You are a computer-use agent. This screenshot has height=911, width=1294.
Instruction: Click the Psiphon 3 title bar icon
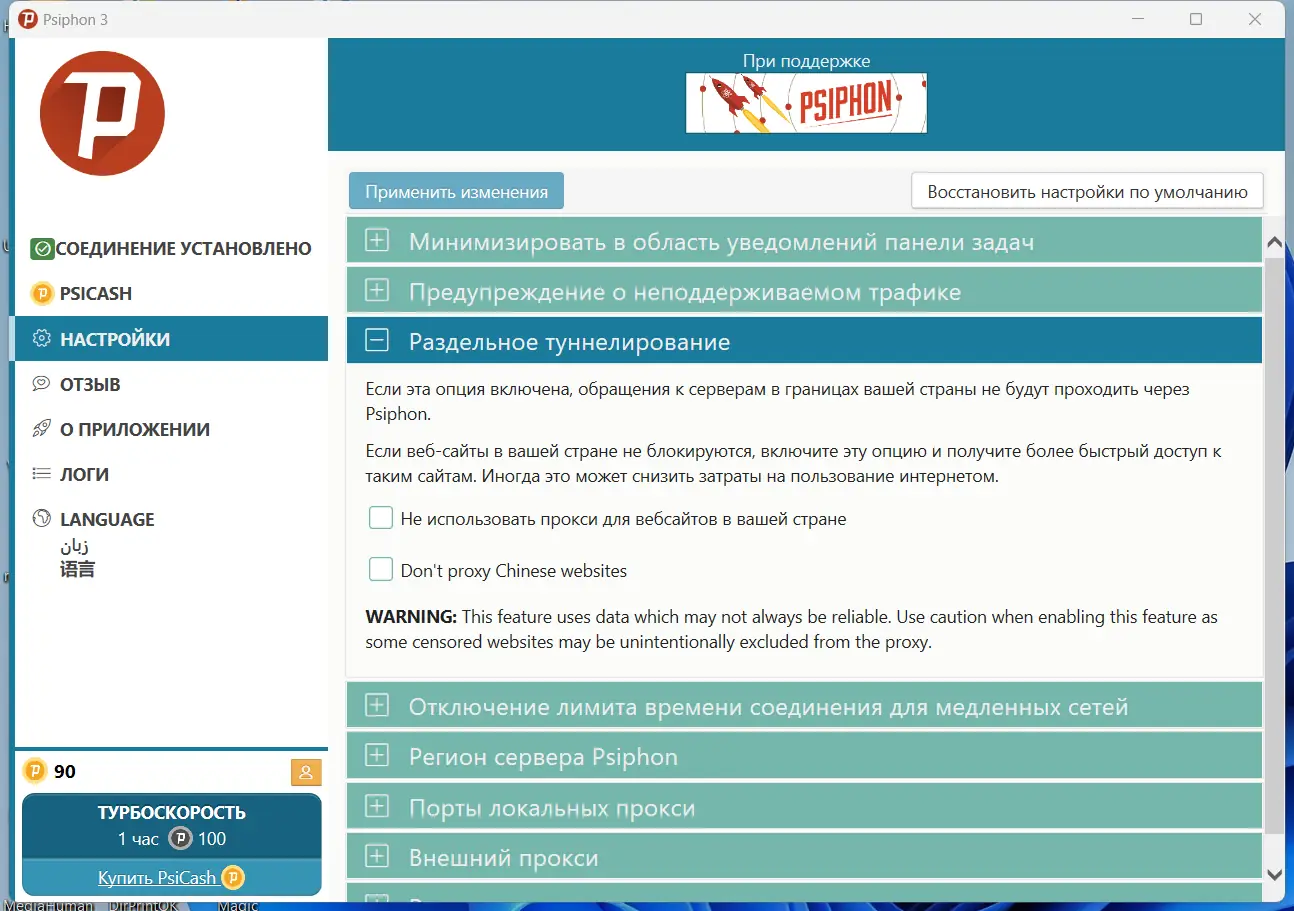[x=28, y=19]
